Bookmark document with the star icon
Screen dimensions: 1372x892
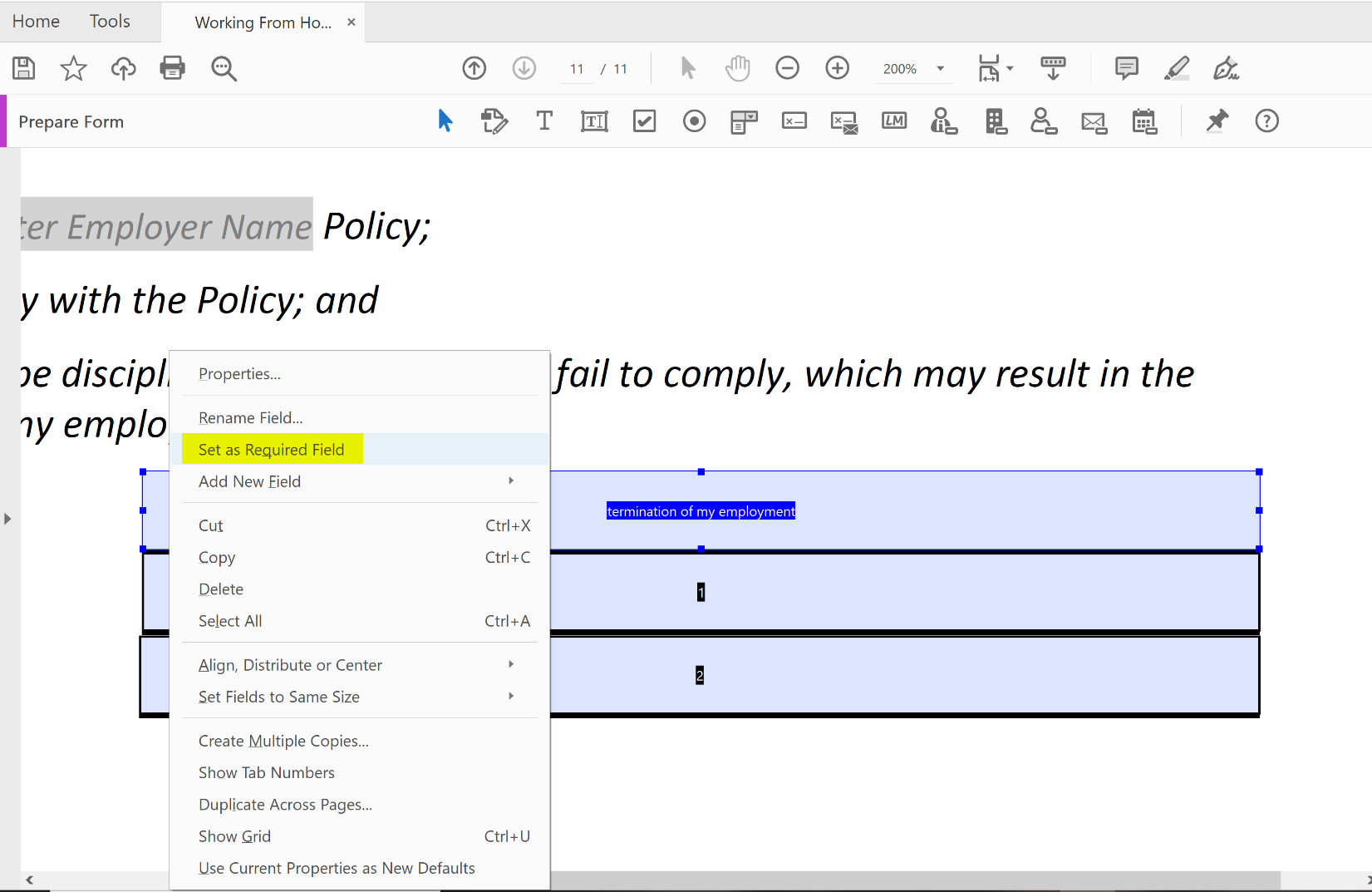pyautogui.click(x=73, y=68)
